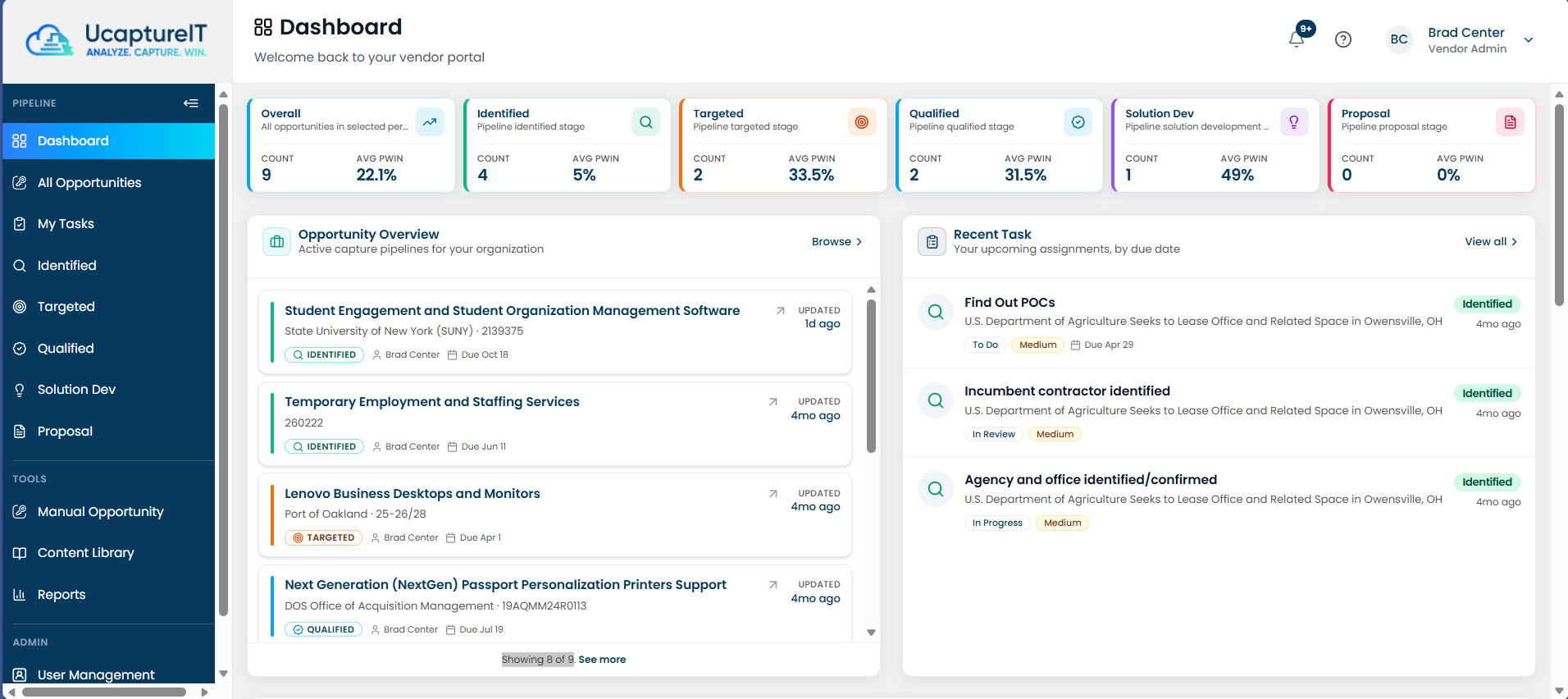Click QUALIFIED badge on NextGen card
Screen dimensions: 1568x699
pyautogui.click(x=324, y=629)
